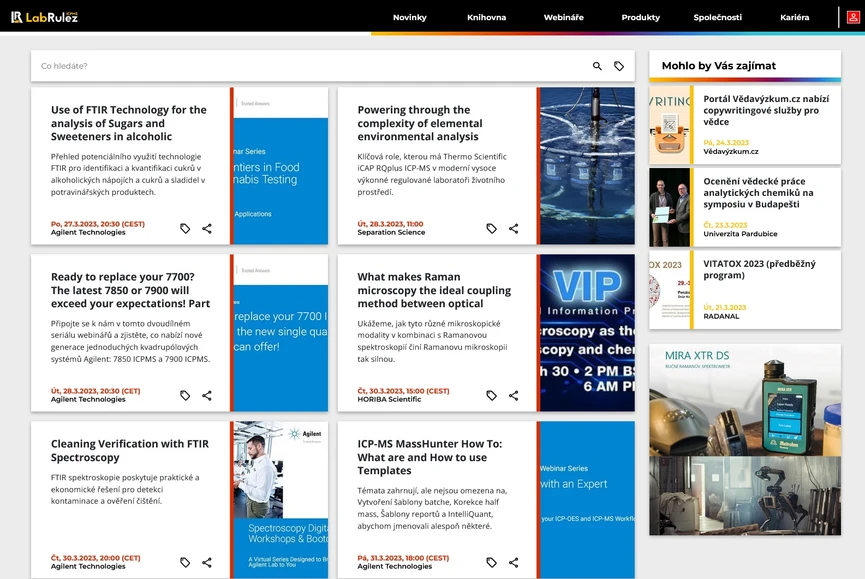This screenshot has width=865, height=579.
Task: Click the tag filter icon in search bar
Action: (x=619, y=66)
